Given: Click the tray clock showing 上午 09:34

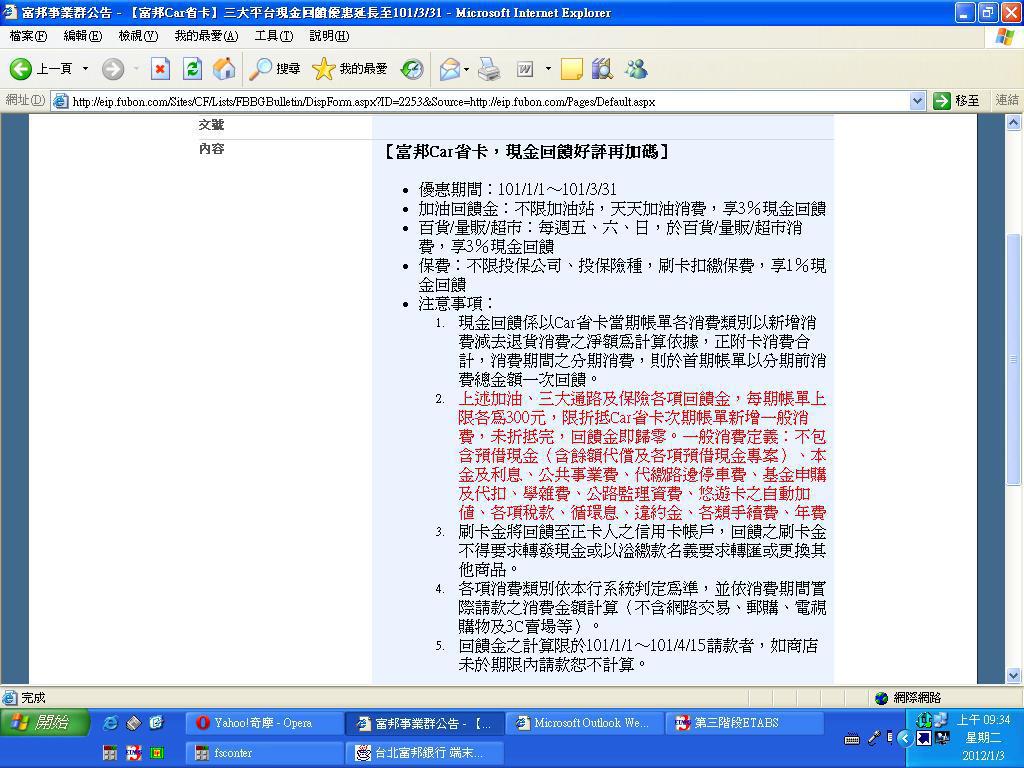Looking at the screenshot, I should coord(984,720).
